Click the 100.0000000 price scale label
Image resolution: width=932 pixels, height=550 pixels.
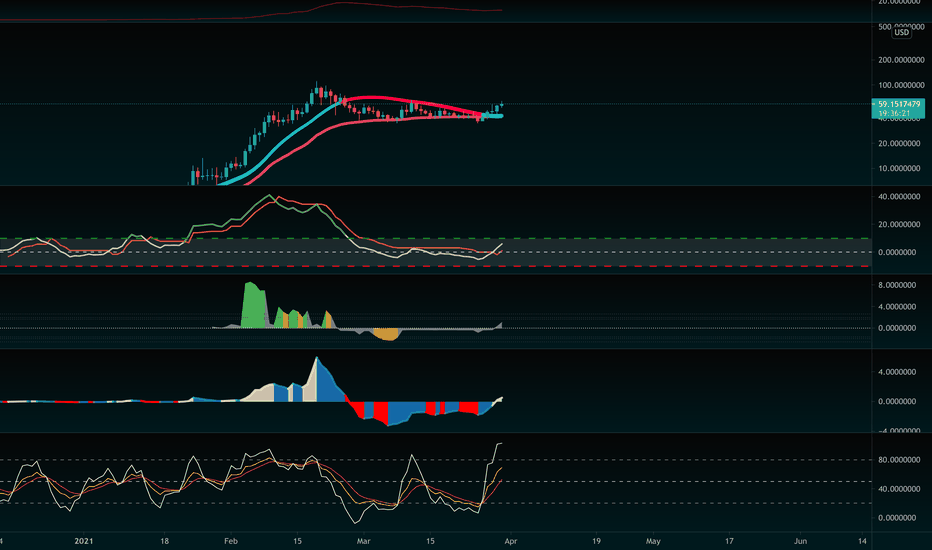point(901,85)
